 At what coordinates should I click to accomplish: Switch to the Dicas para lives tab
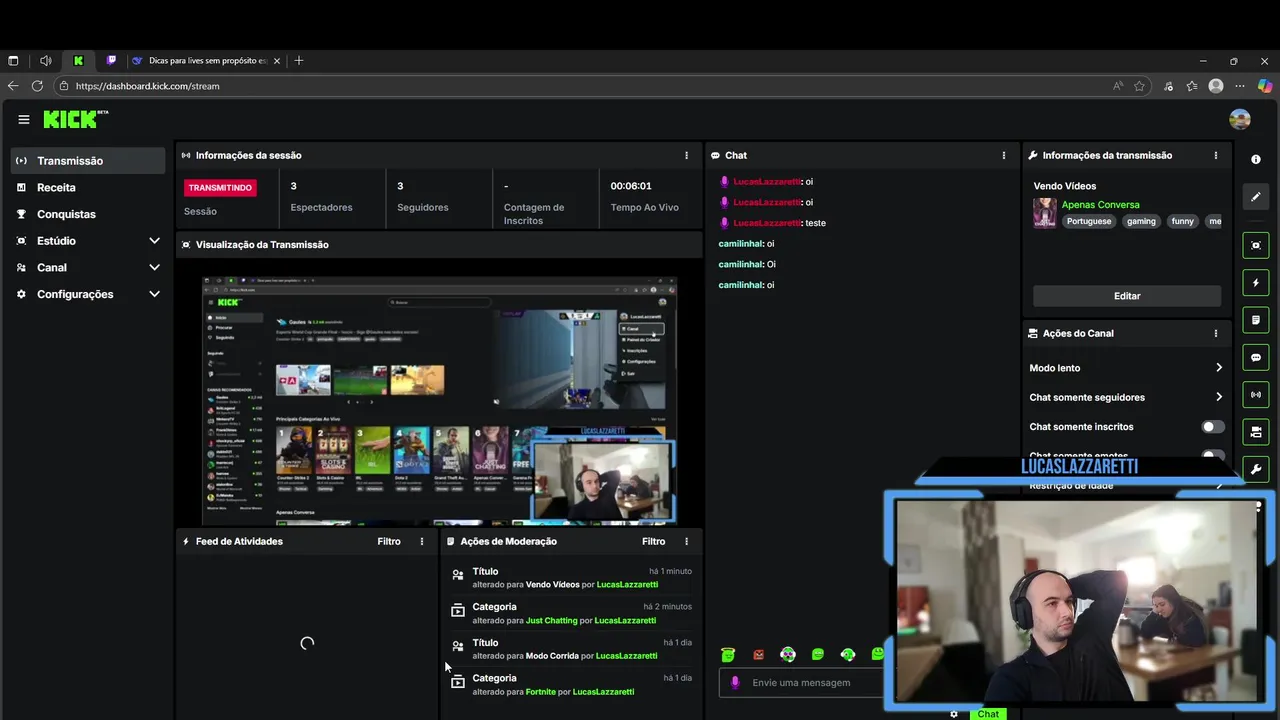pyautogui.click(x=206, y=61)
